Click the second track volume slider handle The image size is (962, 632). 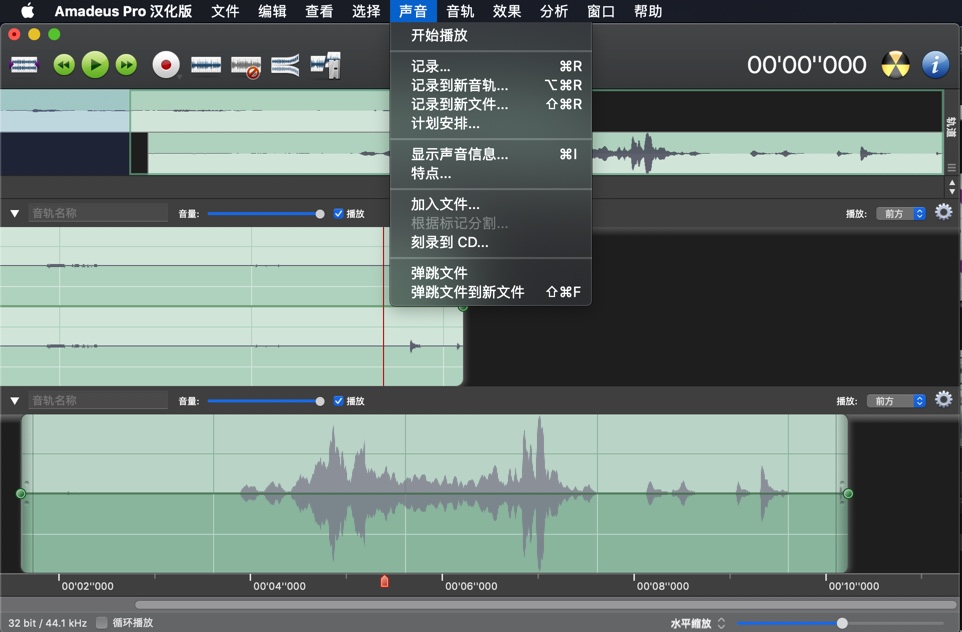(x=320, y=401)
